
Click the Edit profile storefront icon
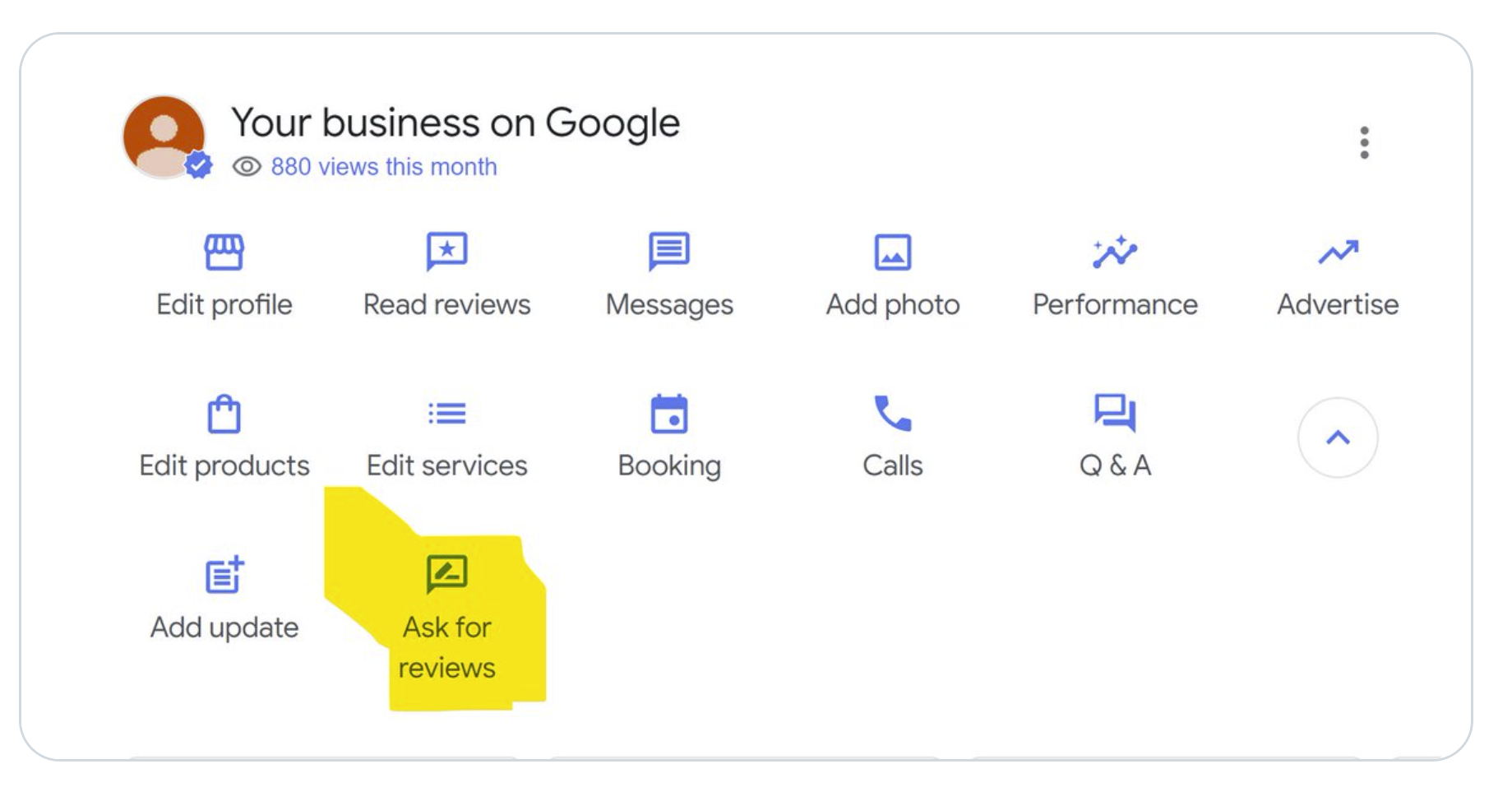[224, 252]
